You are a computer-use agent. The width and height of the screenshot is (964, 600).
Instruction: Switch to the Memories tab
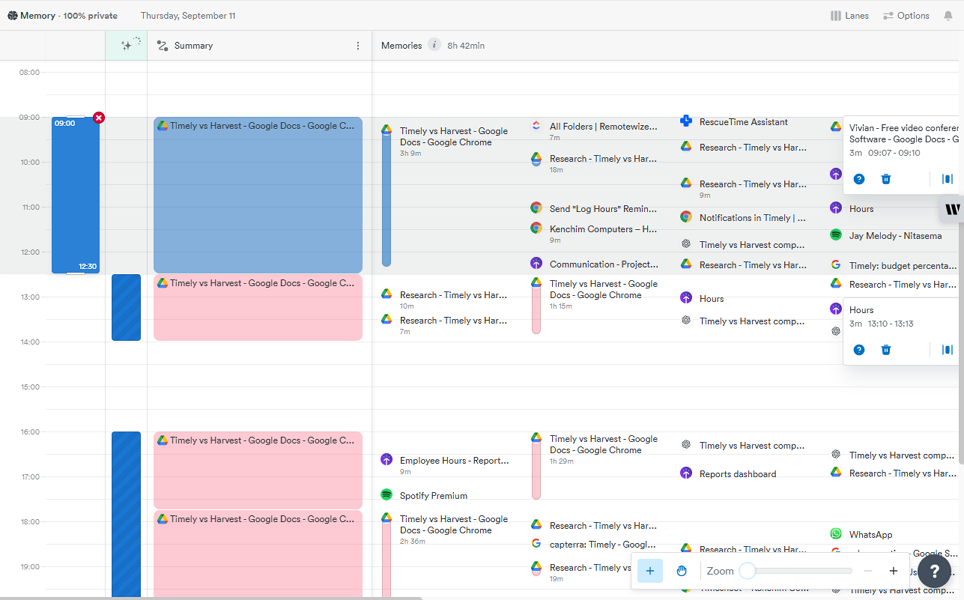(x=399, y=44)
